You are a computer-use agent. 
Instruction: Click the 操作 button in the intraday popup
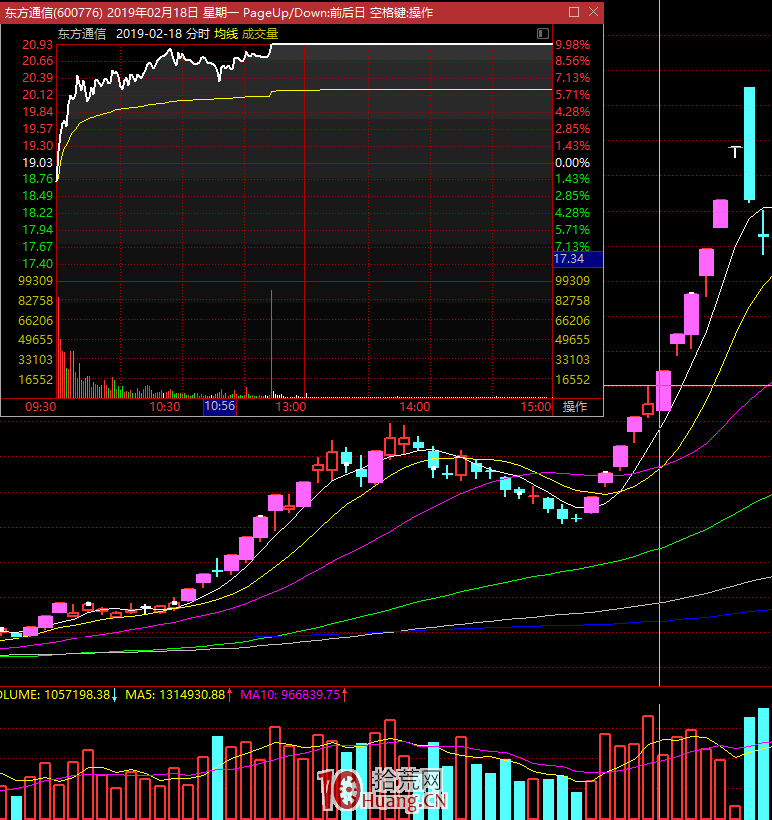(575, 406)
